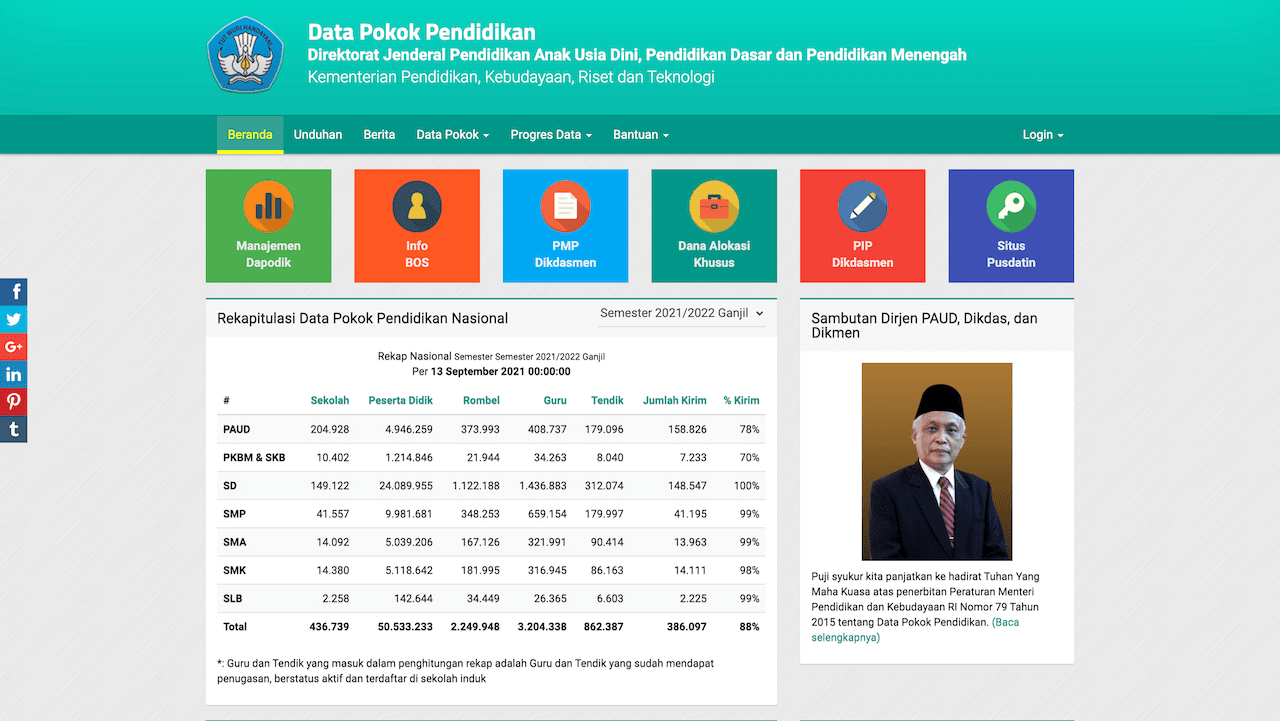Click SLB Tendik value 6.603
Image resolution: width=1280 pixels, height=721 pixels.
[x=610, y=598]
